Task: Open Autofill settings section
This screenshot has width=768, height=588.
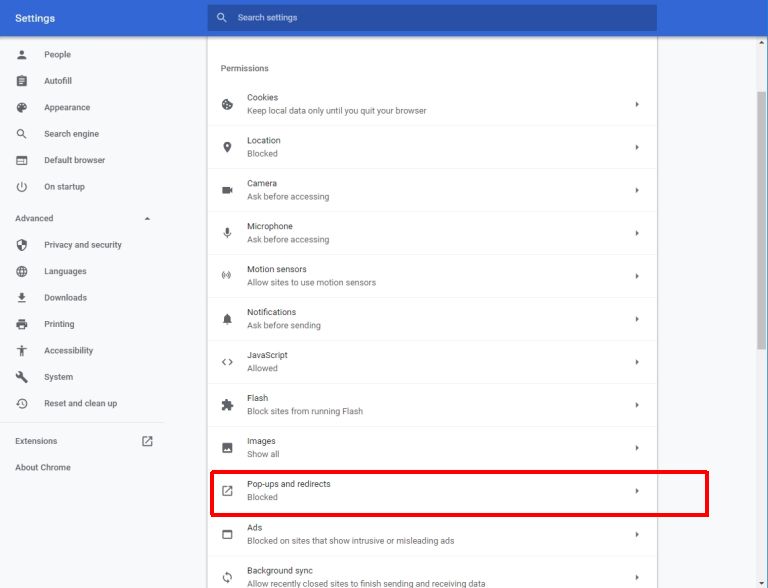Action: tap(58, 81)
